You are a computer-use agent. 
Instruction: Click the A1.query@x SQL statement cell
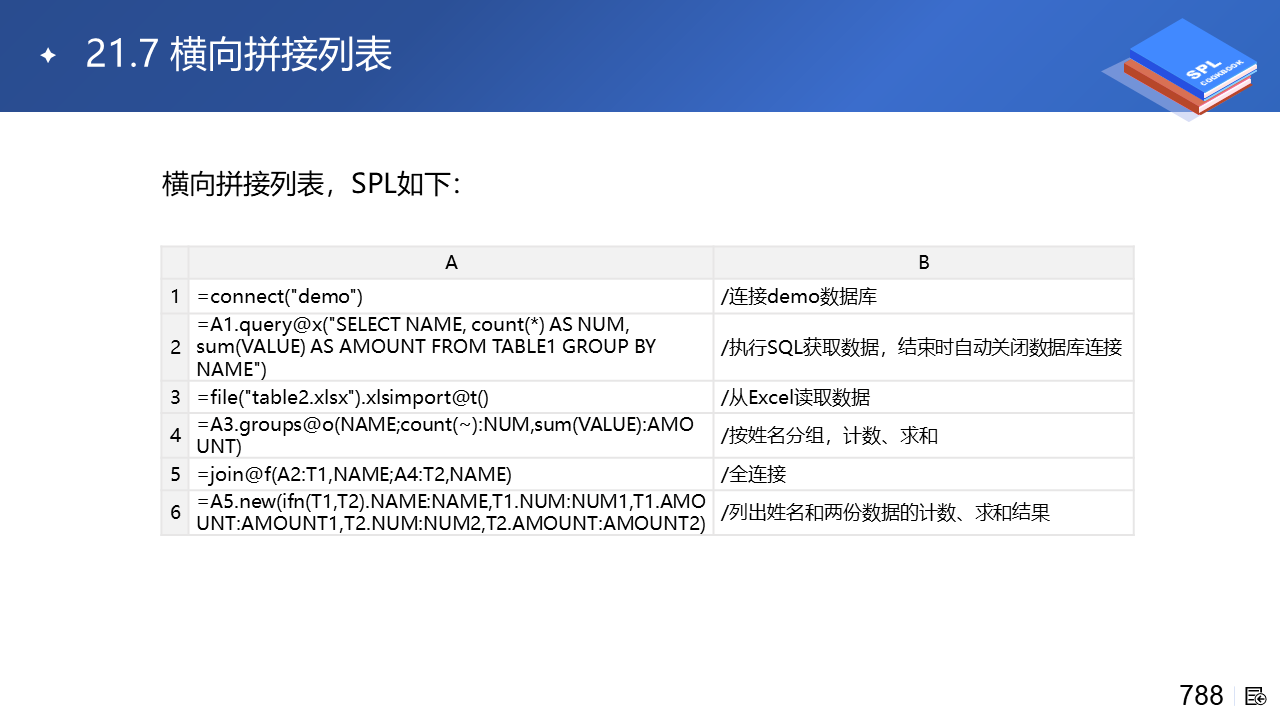(451, 347)
